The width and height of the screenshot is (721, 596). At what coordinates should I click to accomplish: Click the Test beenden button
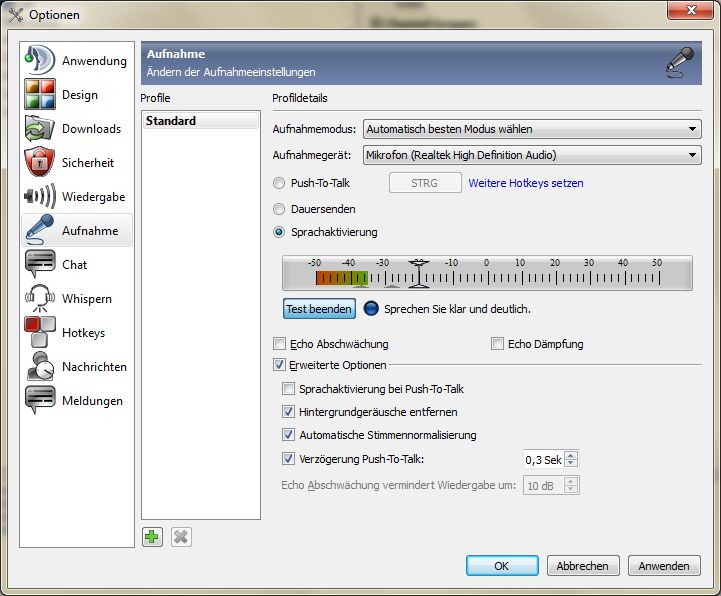click(319, 309)
